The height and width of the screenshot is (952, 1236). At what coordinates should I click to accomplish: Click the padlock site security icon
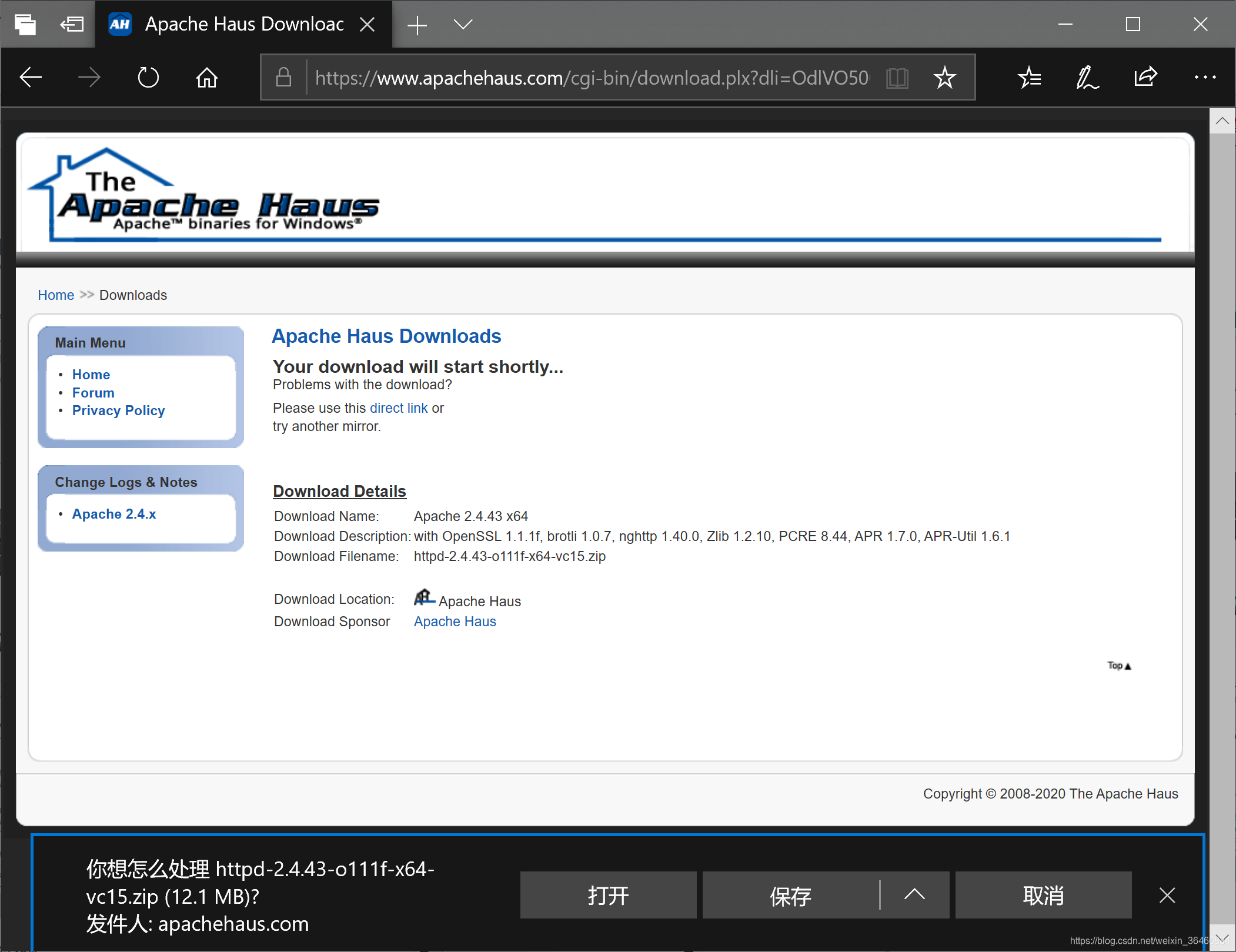tap(283, 77)
